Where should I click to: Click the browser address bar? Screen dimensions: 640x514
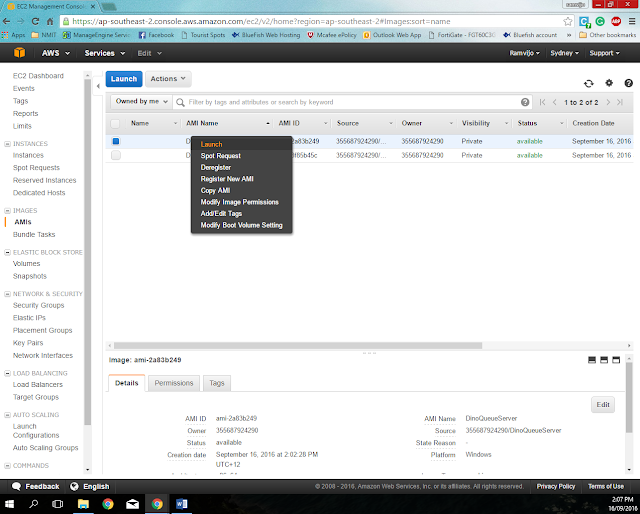316,21
